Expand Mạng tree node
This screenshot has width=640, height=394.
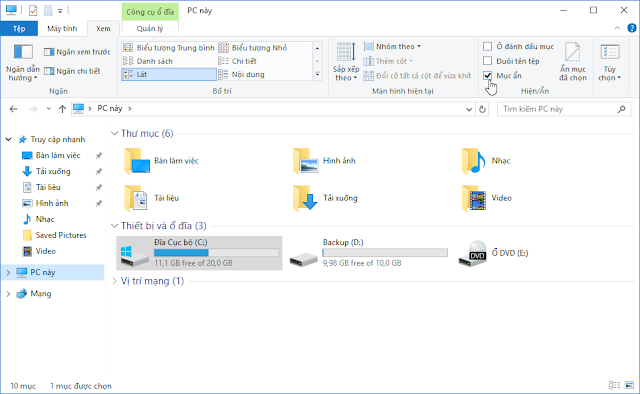pyautogui.click(x=8, y=294)
